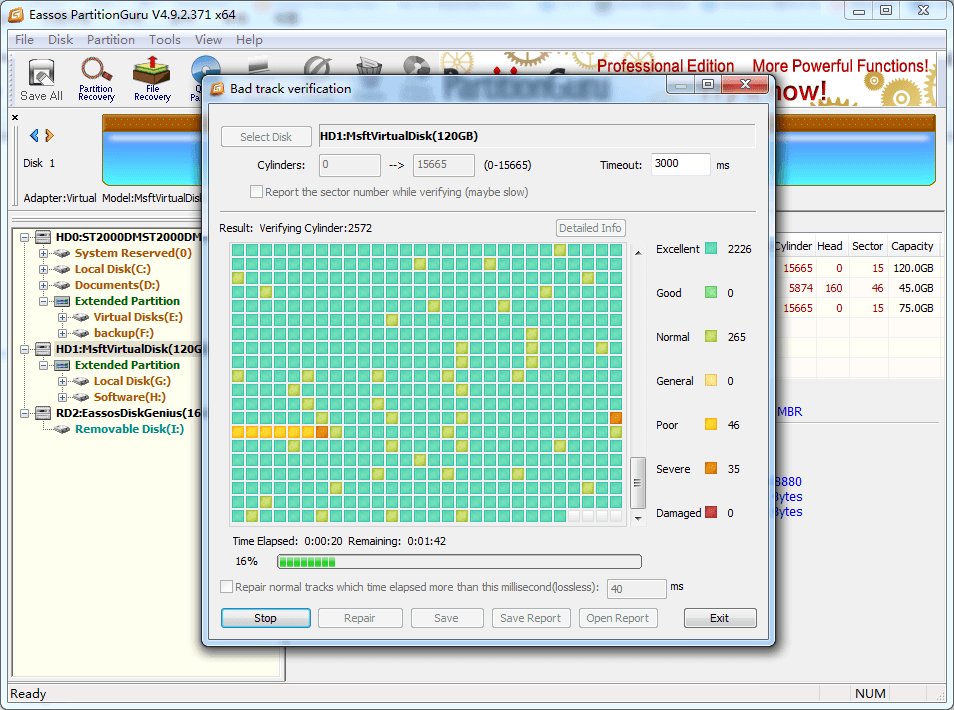Launch the File Recovery tool

[152, 79]
